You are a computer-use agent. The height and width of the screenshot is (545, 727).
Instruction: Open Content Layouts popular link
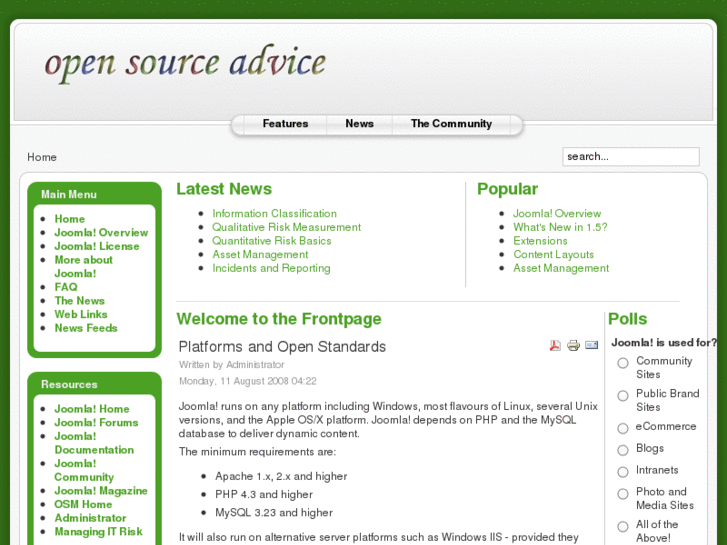pyautogui.click(x=553, y=255)
